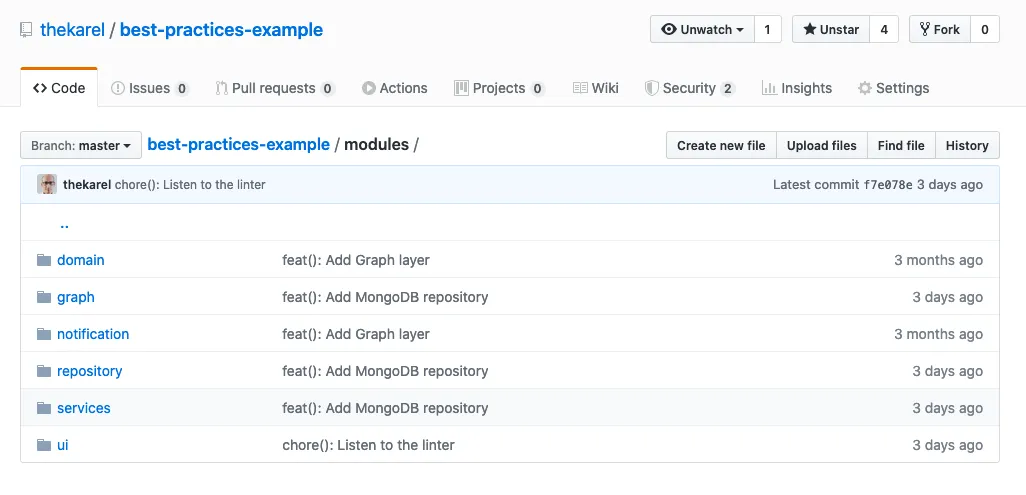1026x495 pixels.
Task: Click '3 days ago' in the ui row
Action: pos(947,445)
